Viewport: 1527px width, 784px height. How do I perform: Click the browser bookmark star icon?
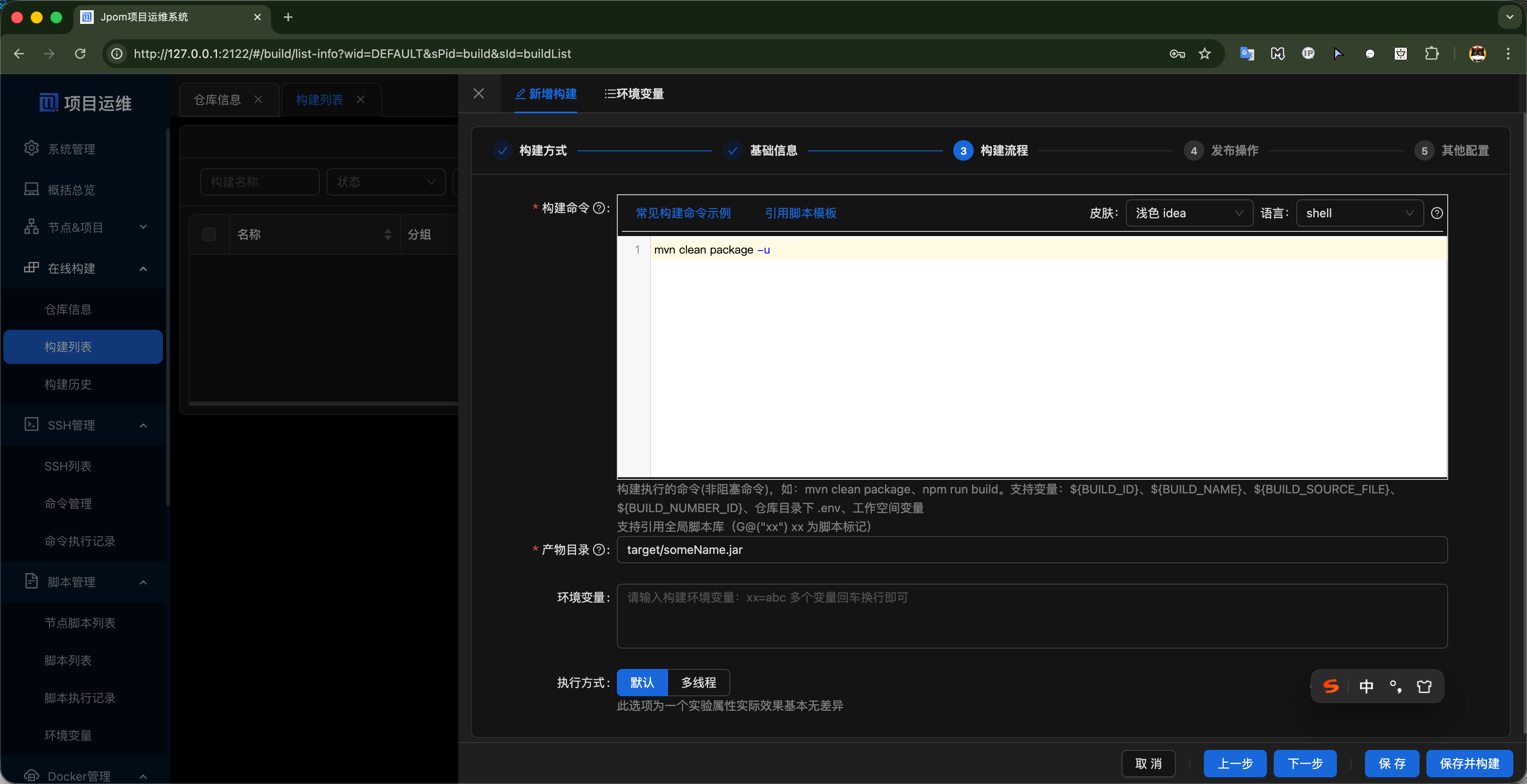pos(1205,54)
